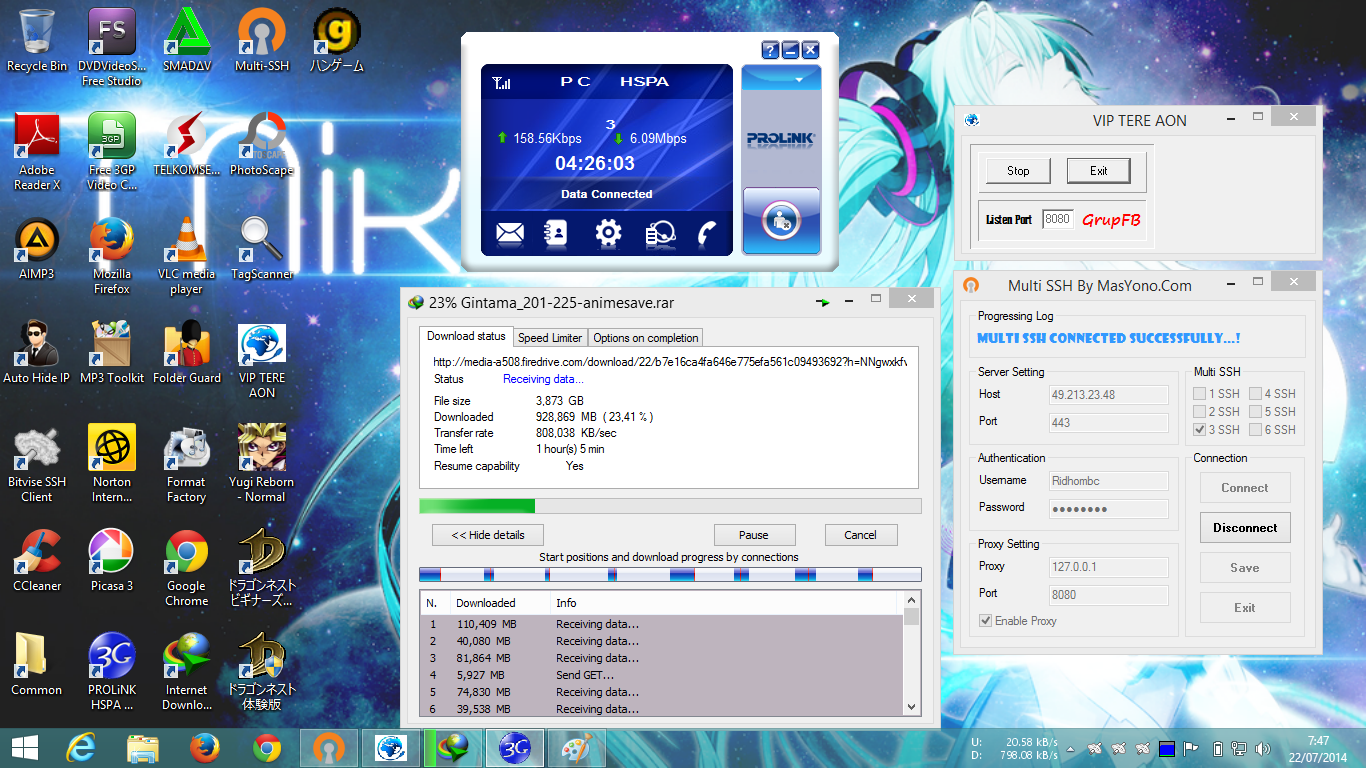Open the data usage statistics icon in Prolink
This screenshot has height=770, width=1366.
[x=659, y=234]
